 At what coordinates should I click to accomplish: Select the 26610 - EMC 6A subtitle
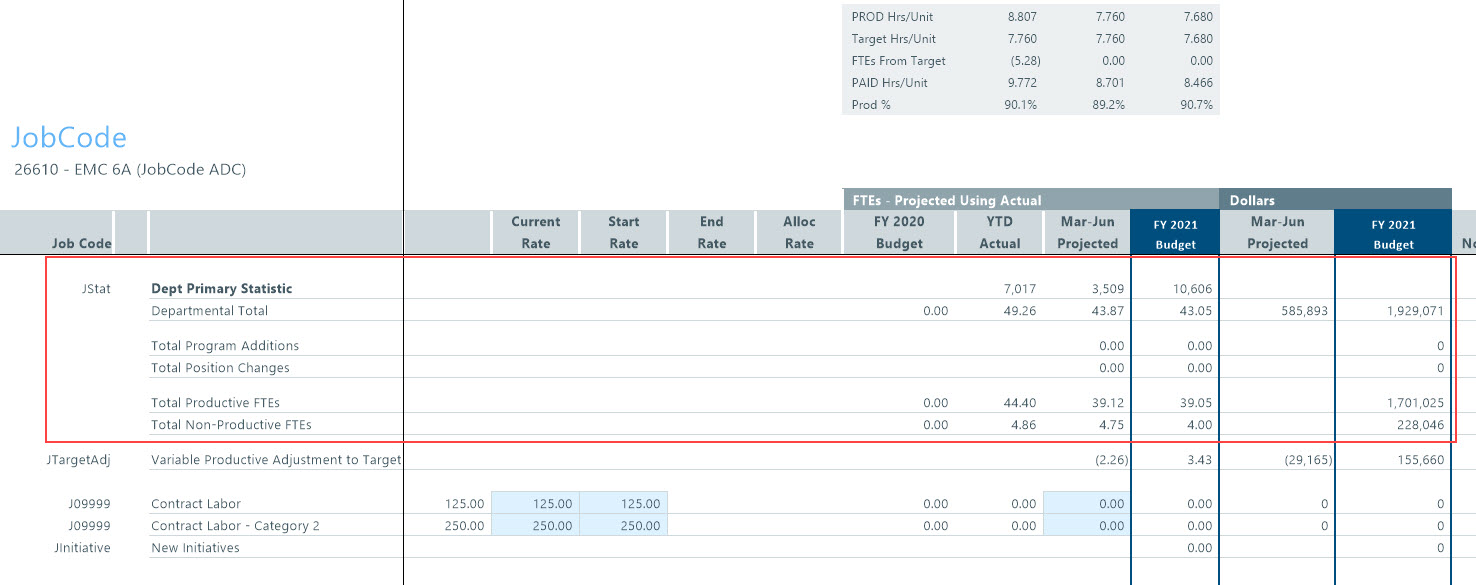coord(130,170)
